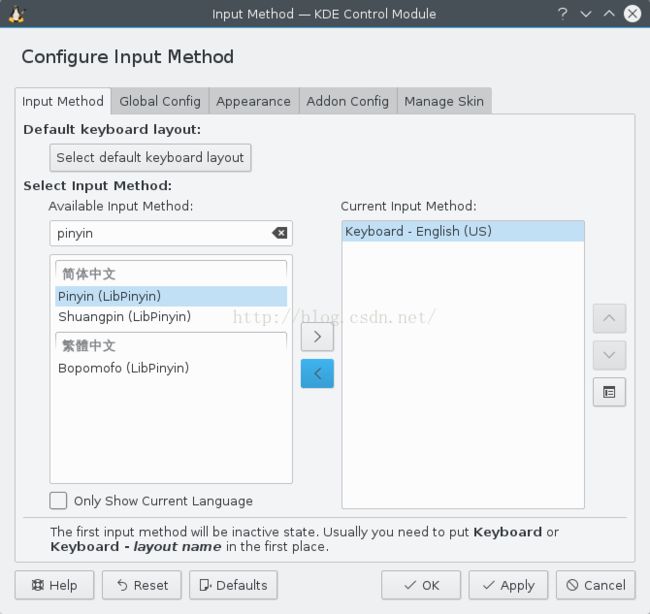Switch to Addon Config tab
This screenshot has height=614, width=650.
[x=347, y=101]
